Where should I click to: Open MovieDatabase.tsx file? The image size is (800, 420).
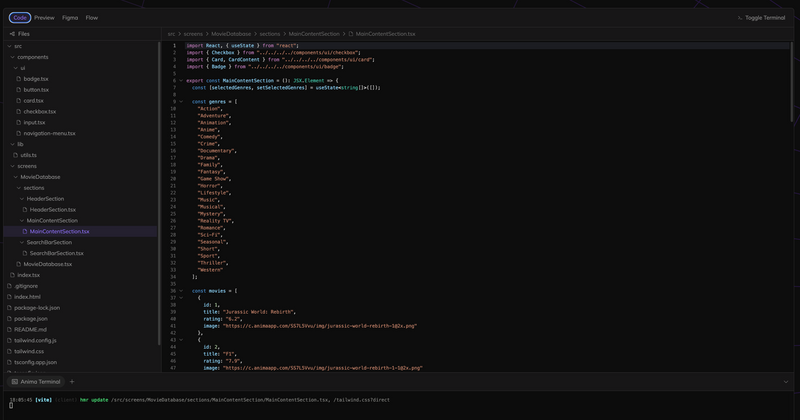pyautogui.click(x=47, y=264)
